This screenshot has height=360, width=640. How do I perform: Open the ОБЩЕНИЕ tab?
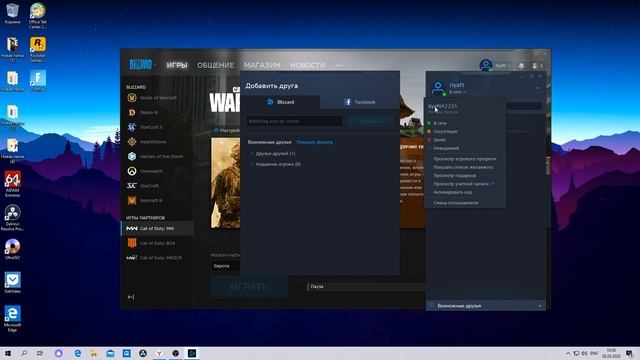216,65
